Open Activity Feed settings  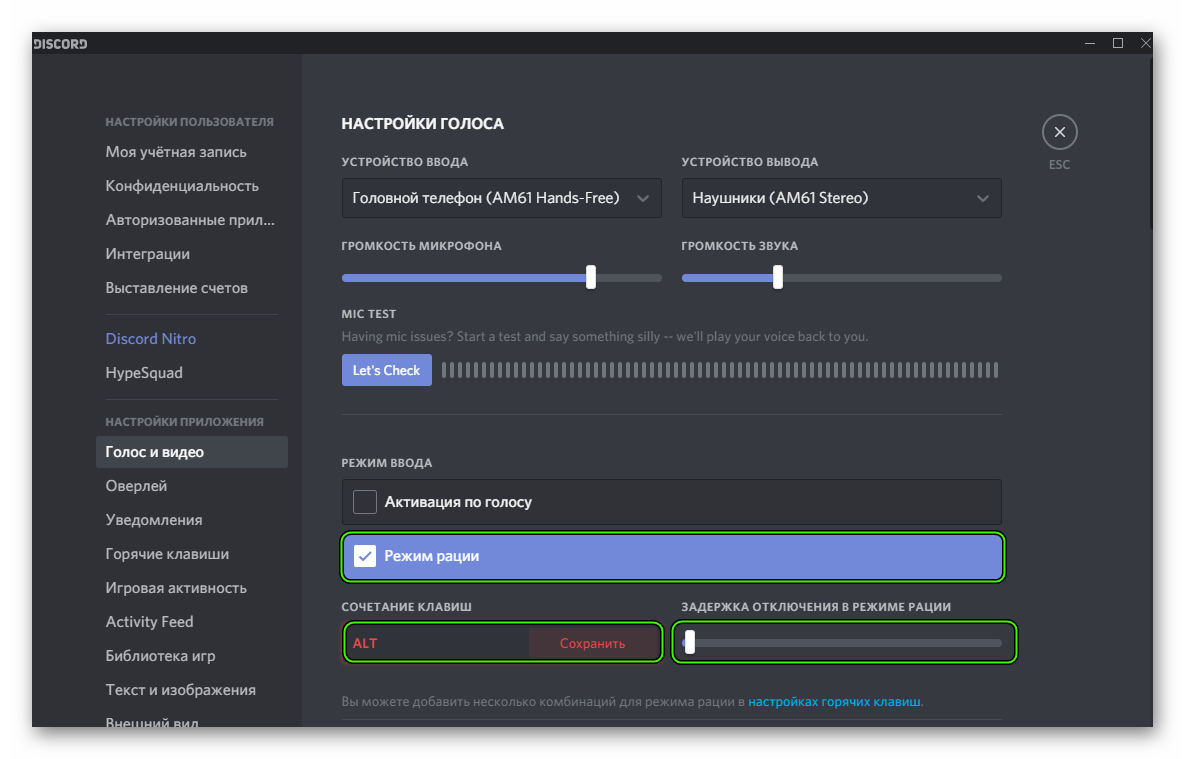[x=150, y=622]
